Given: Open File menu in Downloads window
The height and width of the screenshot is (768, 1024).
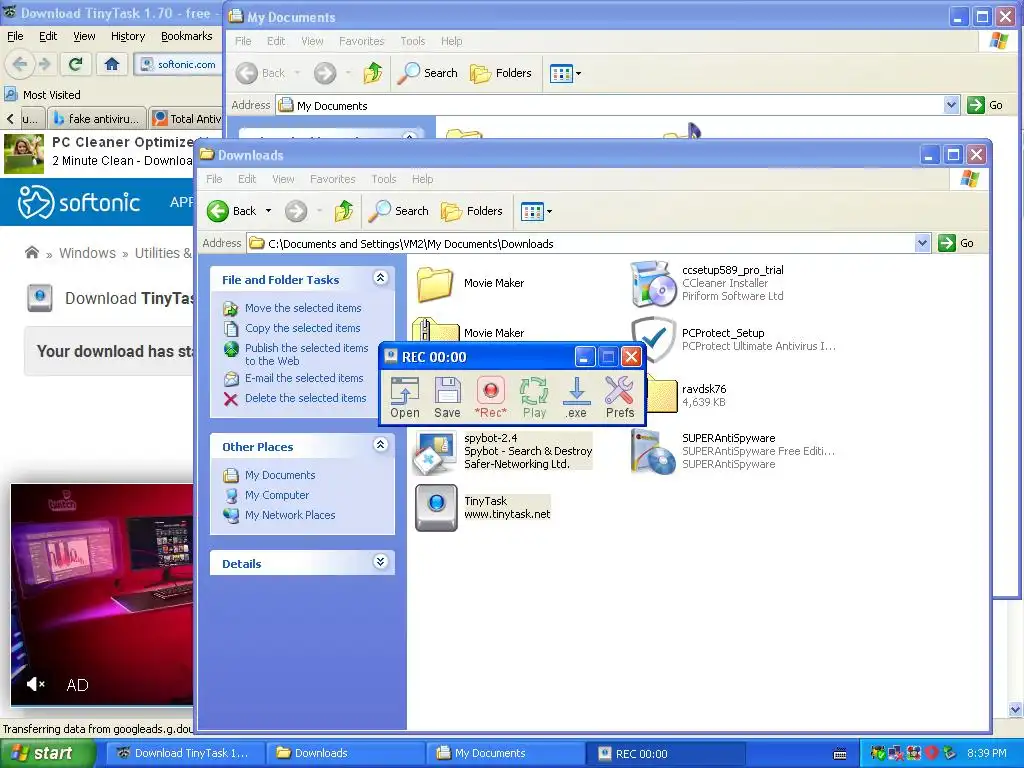Looking at the screenshot, I should pyautogui.click(x=214, y=179).
